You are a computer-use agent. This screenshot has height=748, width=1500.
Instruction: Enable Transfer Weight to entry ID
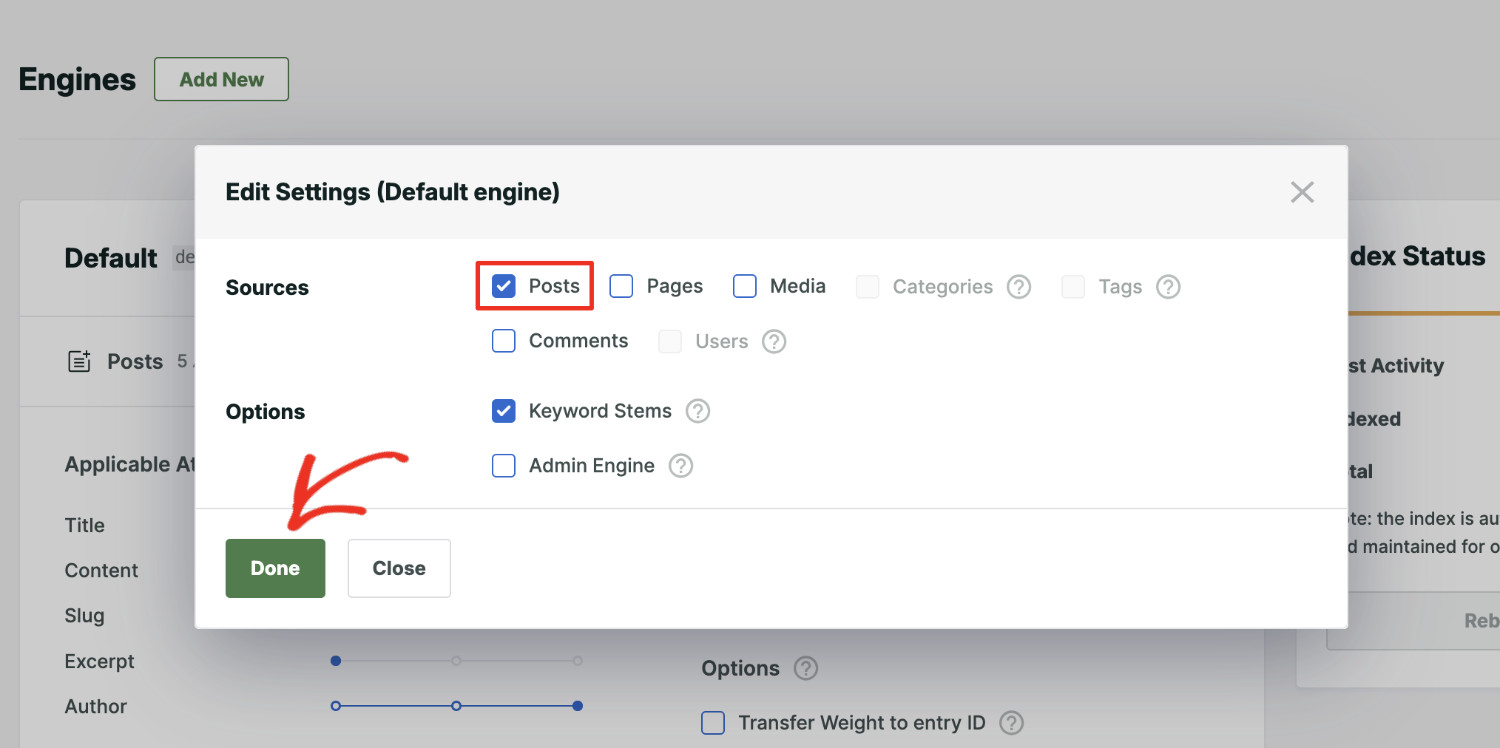point(713,722)
